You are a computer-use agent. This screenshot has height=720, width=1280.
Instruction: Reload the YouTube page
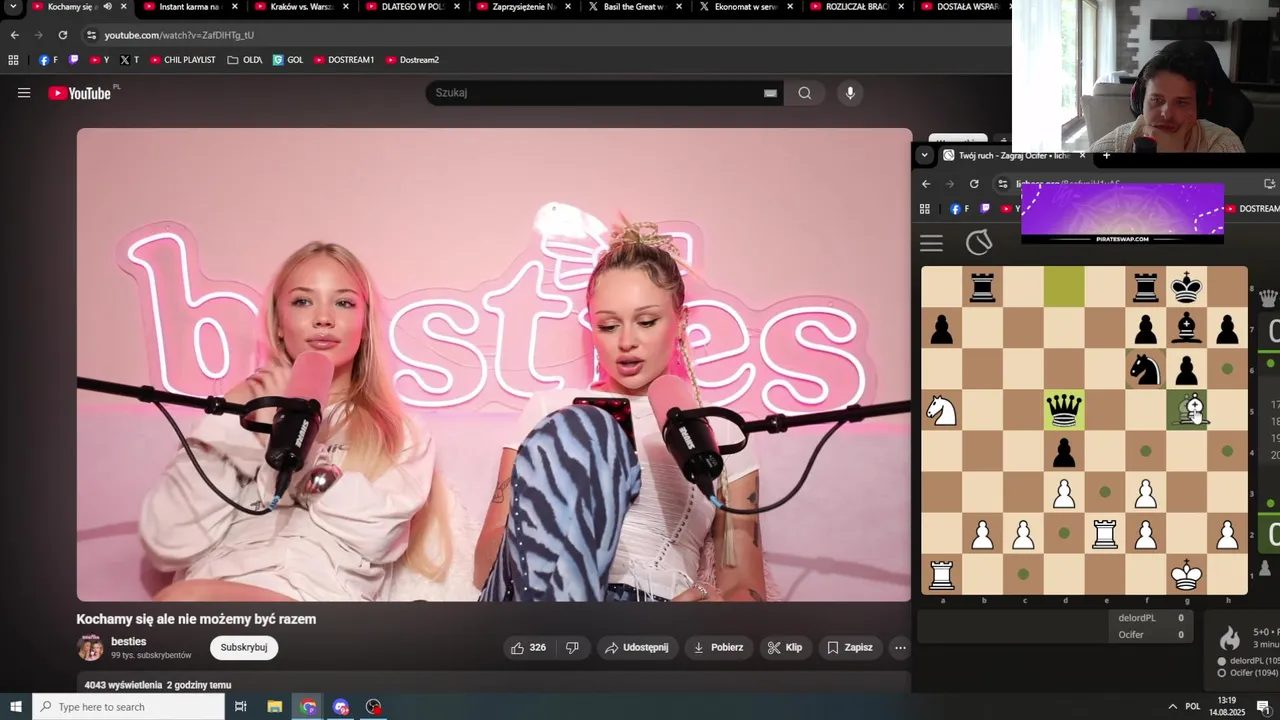pos(62,35)
